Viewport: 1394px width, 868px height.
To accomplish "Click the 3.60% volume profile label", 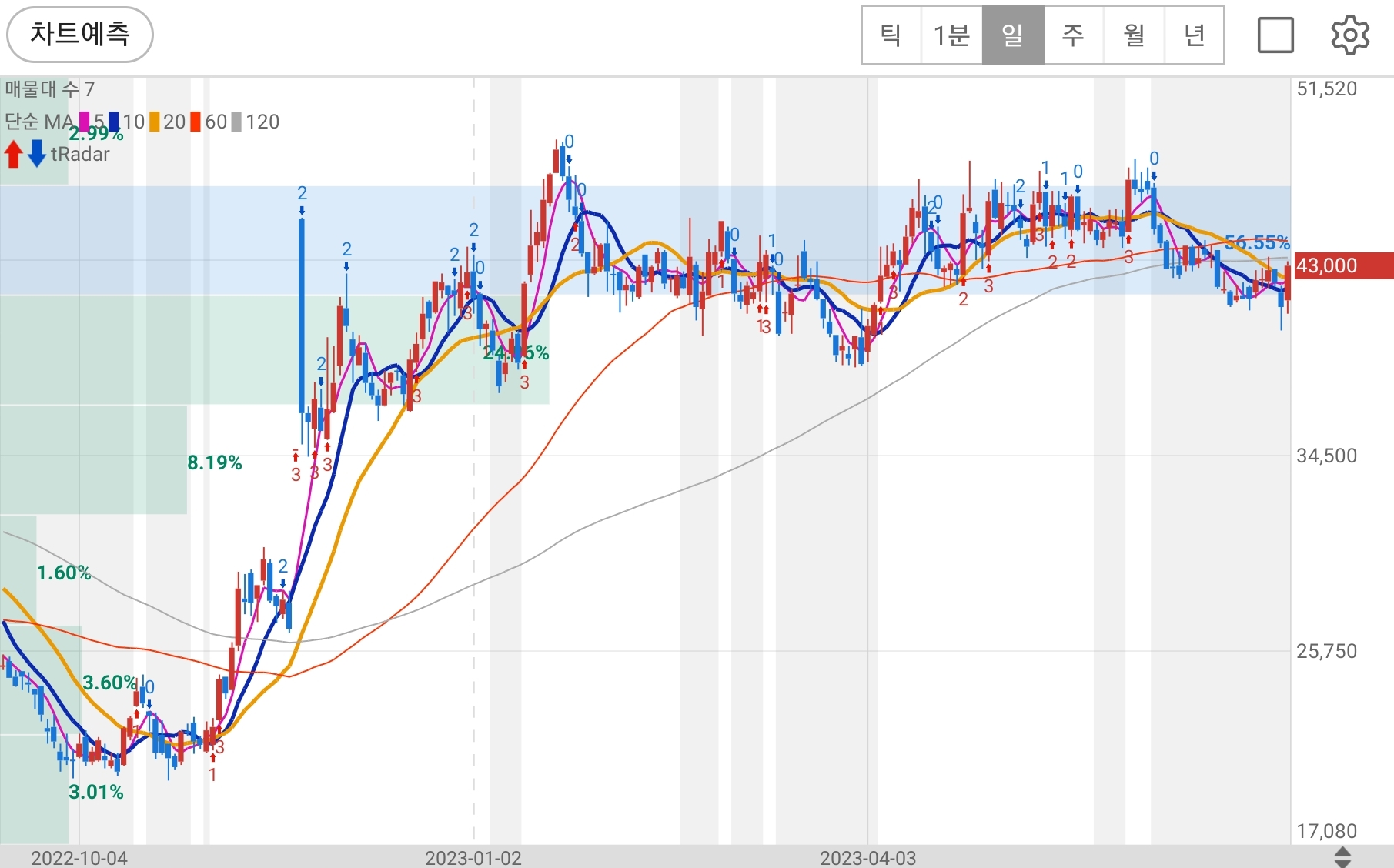I will tap(110, 683).
